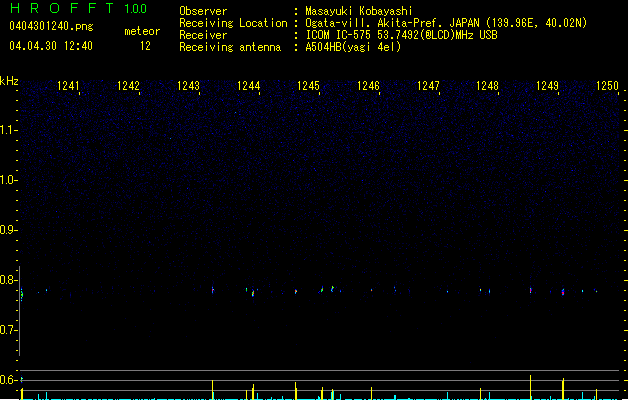
Task: Select the file name 0404301240.png
Action: 51,26
